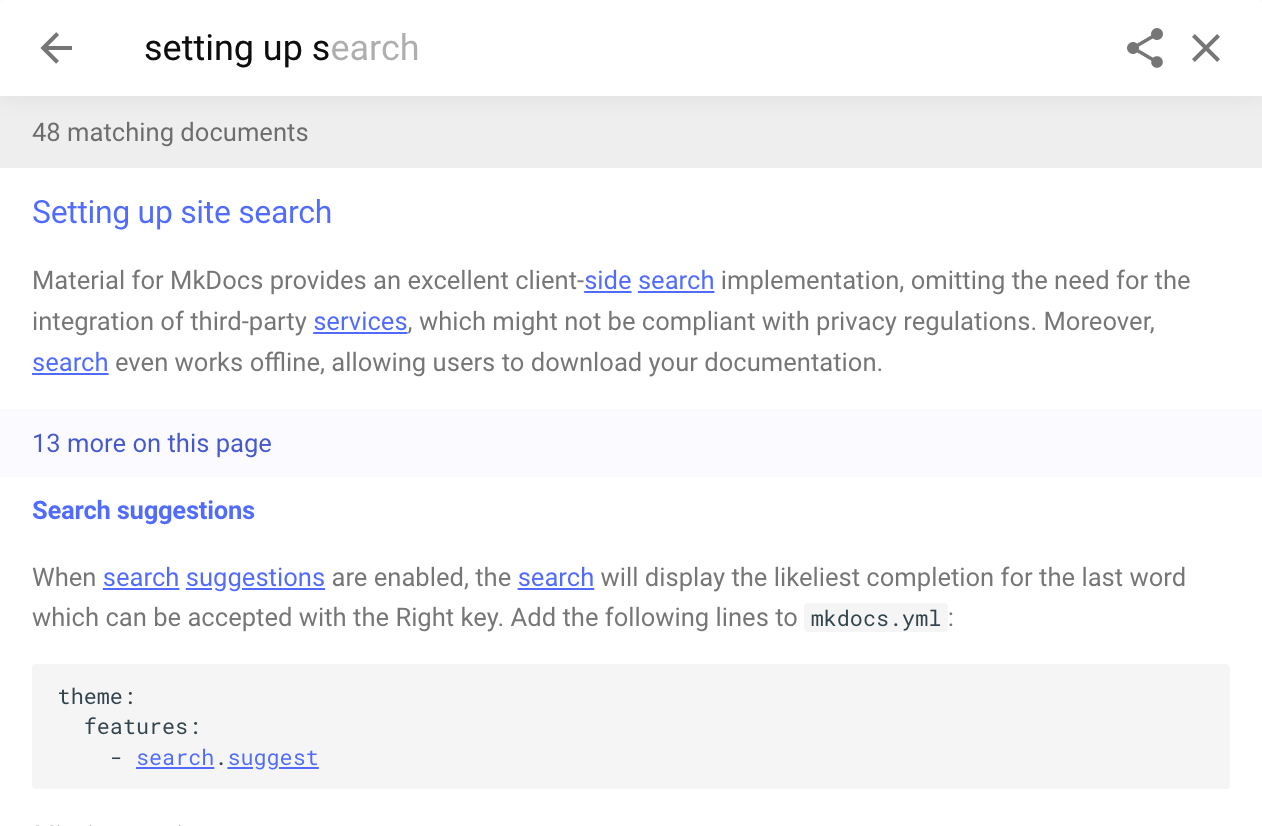The width and height of the screenshot is (1262, 826).
Task: Click the 'suggestions' hyperlink
Action: click(x=255, y=578)
